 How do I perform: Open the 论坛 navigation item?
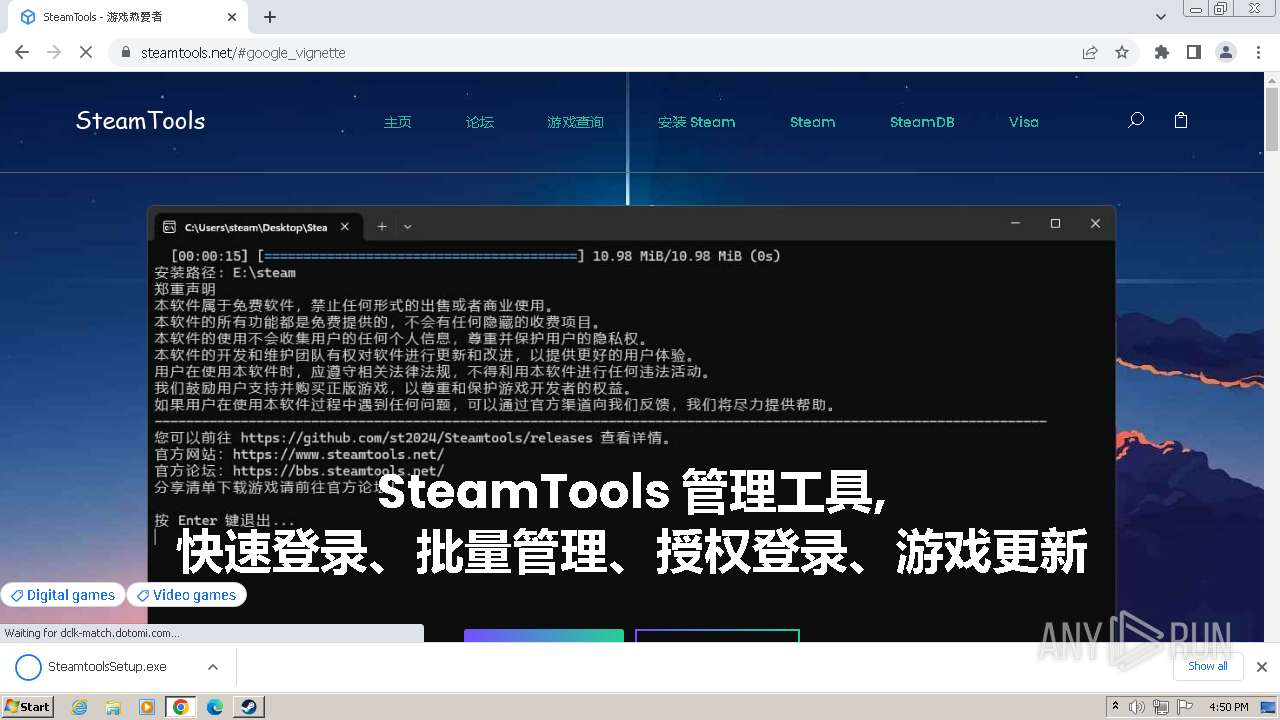(480, 122)
